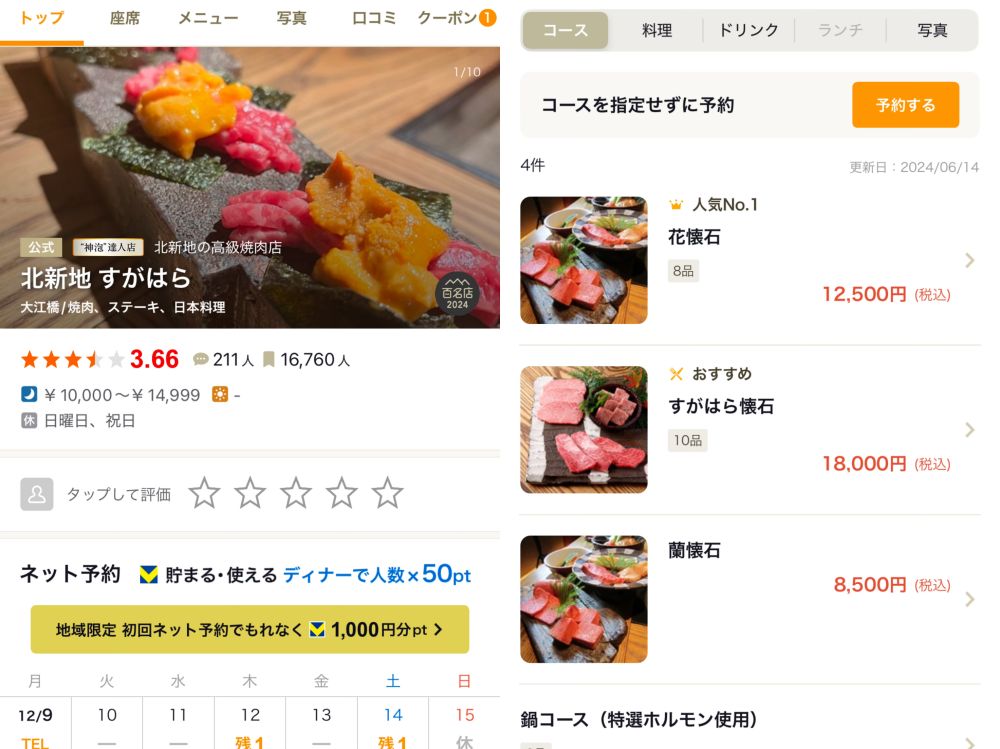Select Saturday 14 in reservation calendar

(x=393, y=724)
